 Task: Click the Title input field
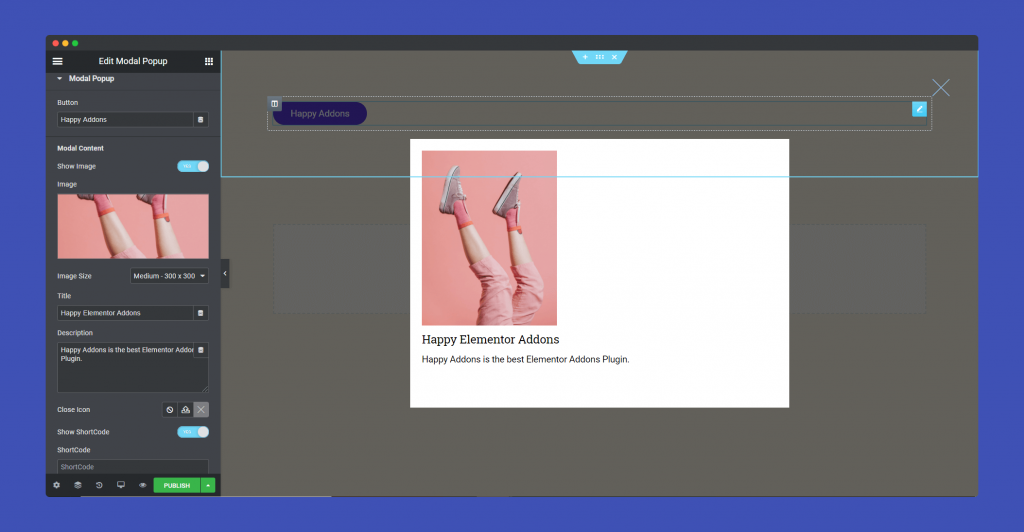125,313
